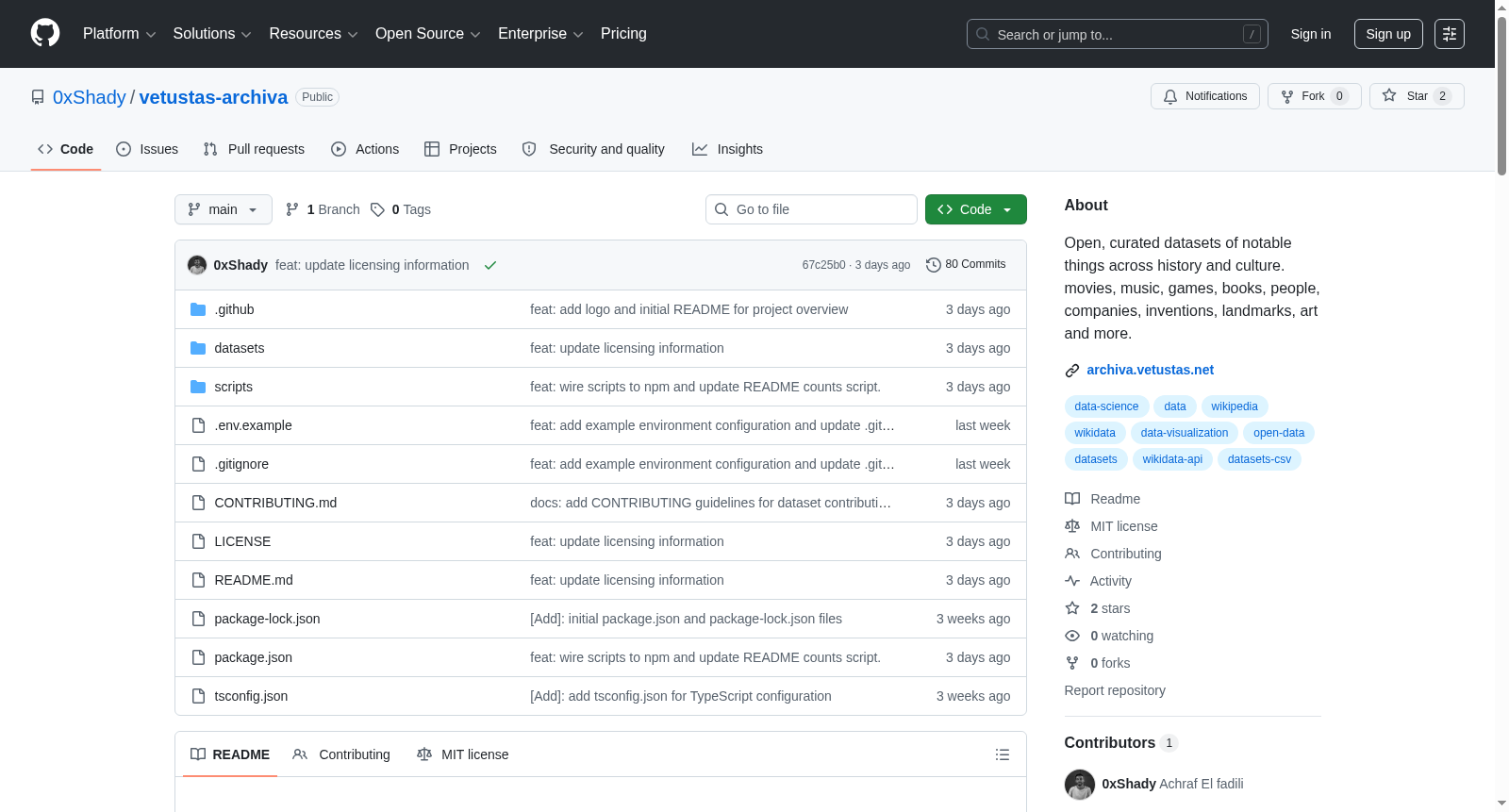Switch to the MIT license tab in README panel
Screen dimensions: 1509x812
(x=463, y=754)
